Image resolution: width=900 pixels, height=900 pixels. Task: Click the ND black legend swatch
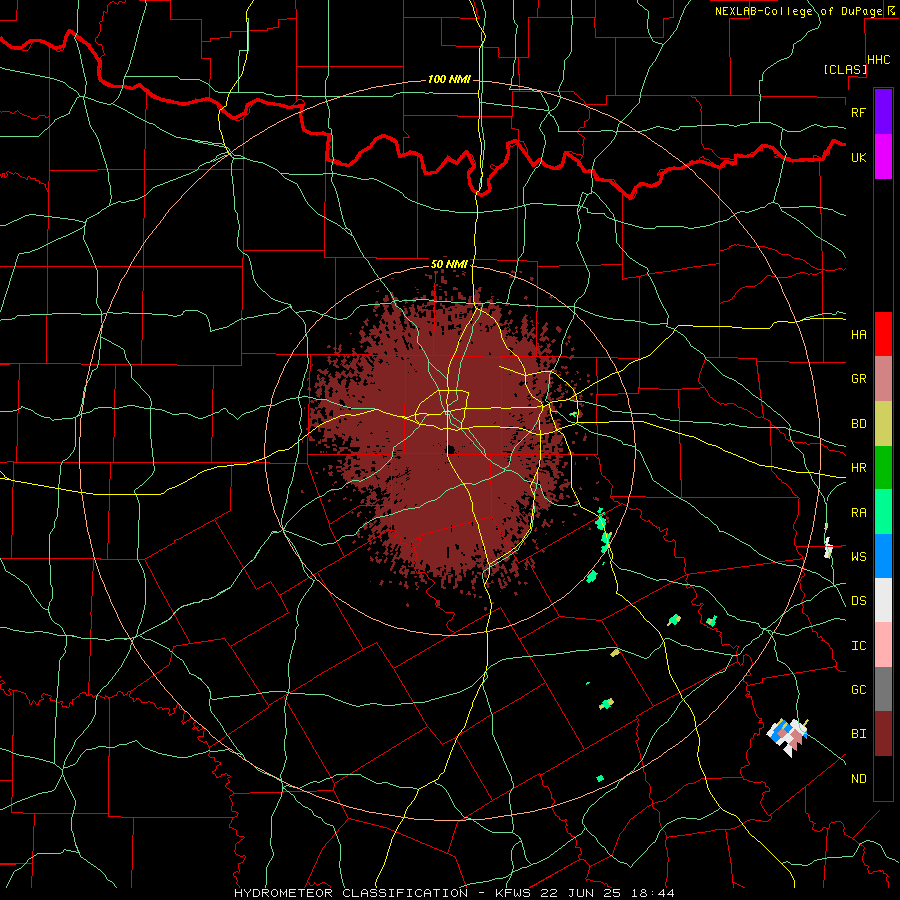point(883,778)
